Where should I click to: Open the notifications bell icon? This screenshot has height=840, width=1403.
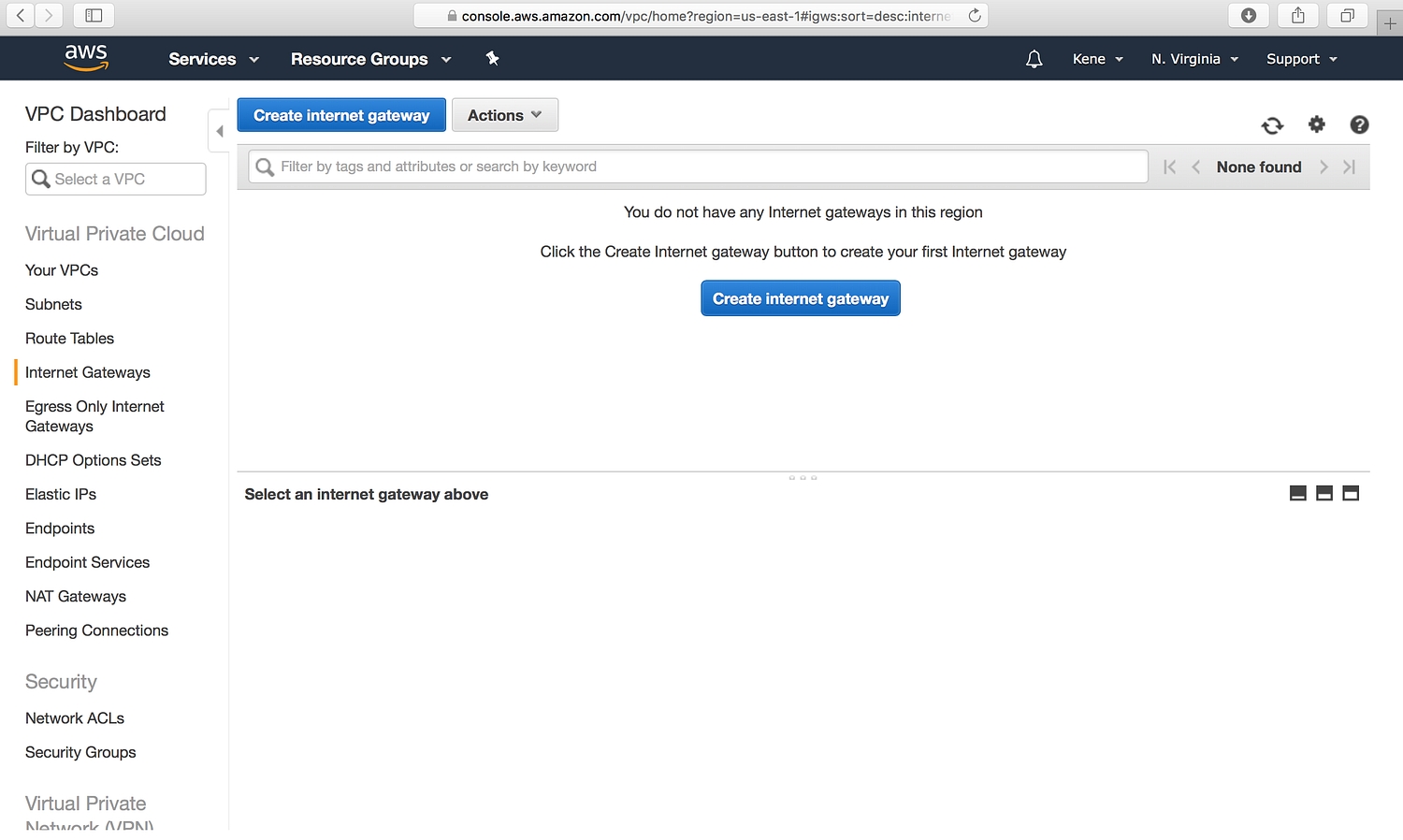[x=1034, y=59]
